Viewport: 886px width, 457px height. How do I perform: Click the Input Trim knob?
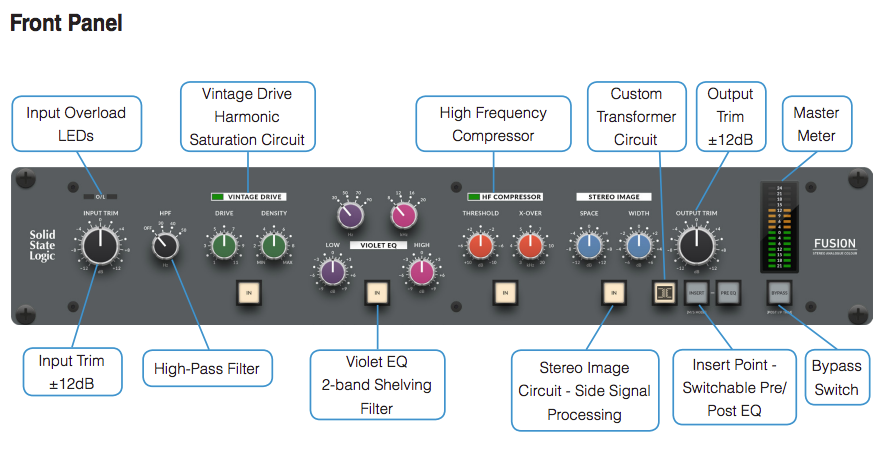pos(99,244)
